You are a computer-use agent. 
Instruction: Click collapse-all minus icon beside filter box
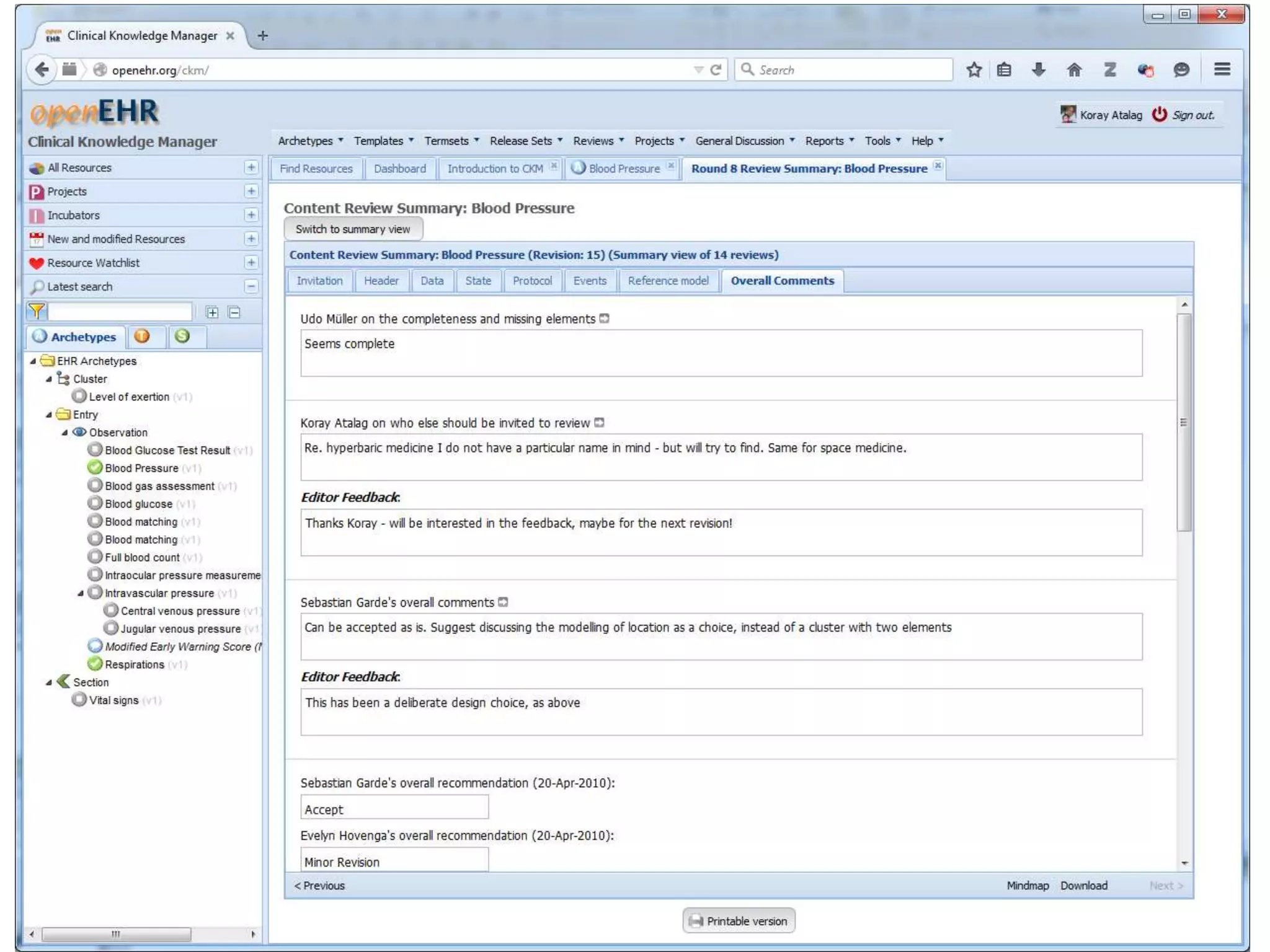[234, 312]
